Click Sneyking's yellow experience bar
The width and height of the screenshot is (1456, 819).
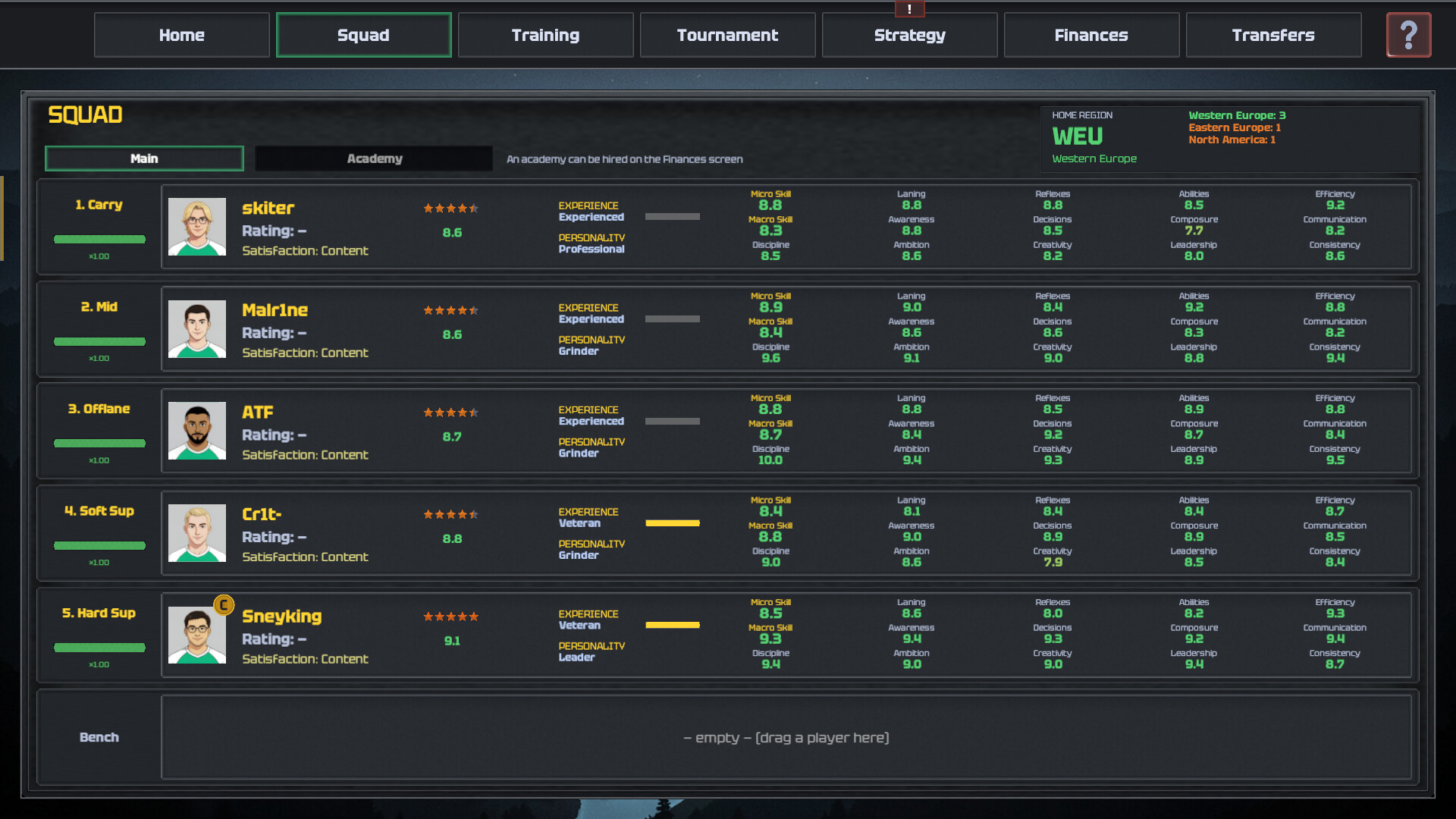pyautogui.click(x=673, y=626)
